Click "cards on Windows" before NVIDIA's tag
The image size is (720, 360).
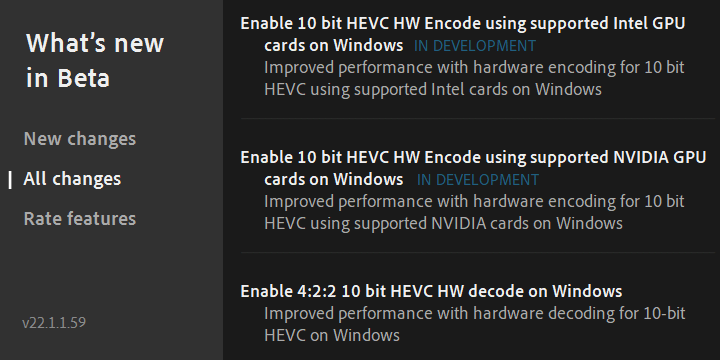(x=334, y=180)
